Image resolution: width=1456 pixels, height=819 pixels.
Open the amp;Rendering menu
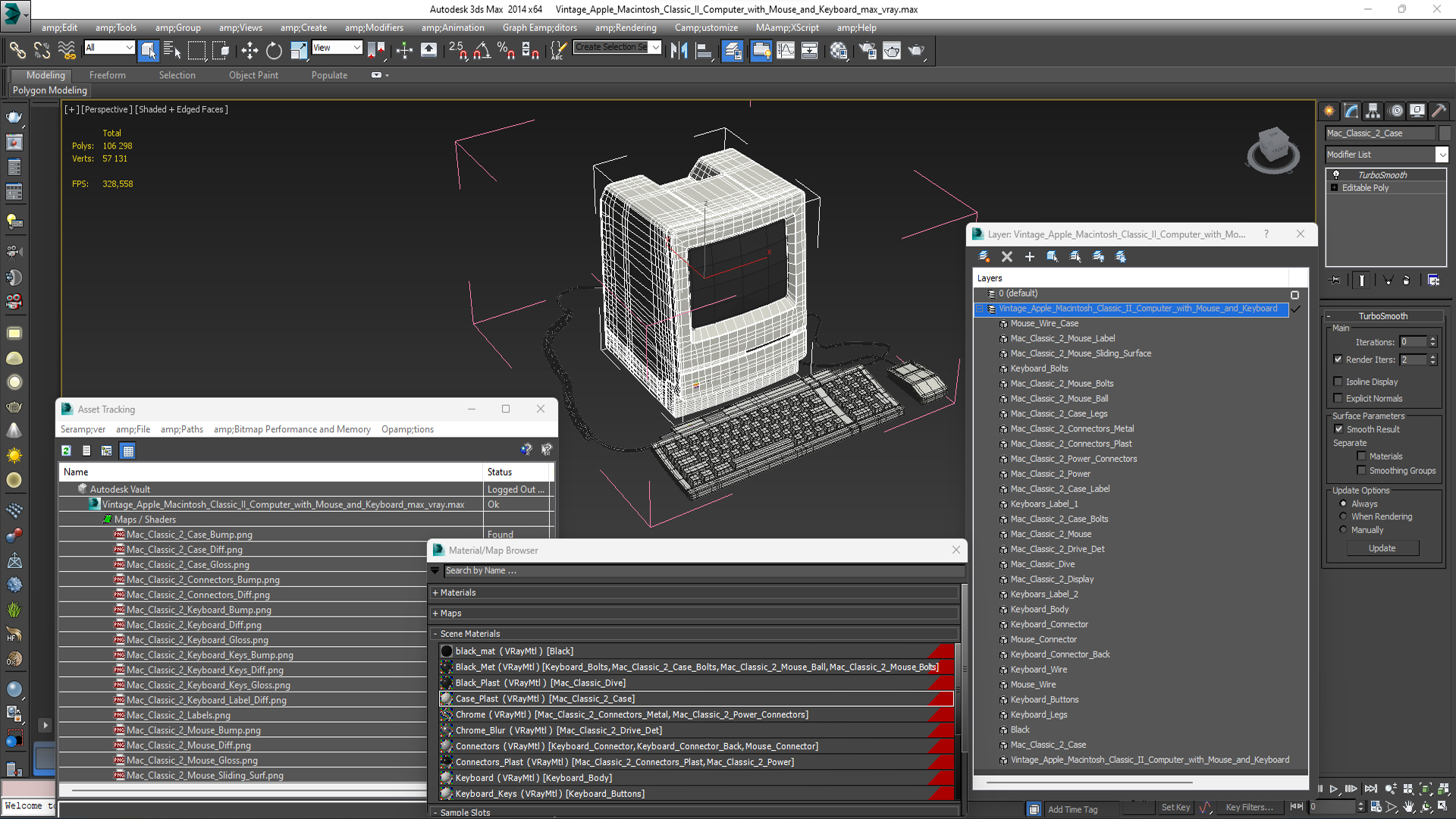(626, 28)
